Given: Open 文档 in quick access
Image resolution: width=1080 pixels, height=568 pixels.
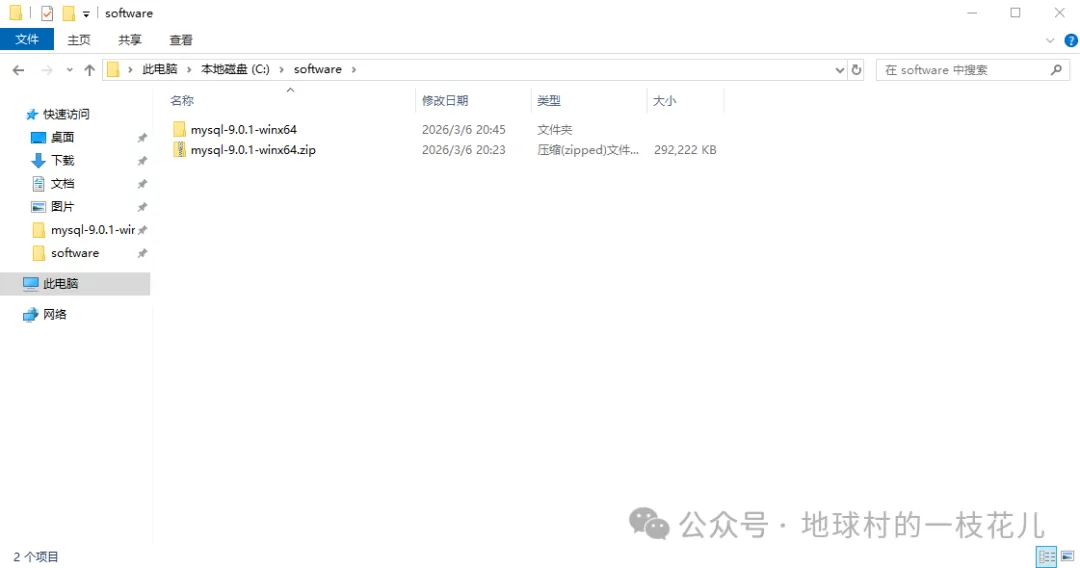Looking at the screenshot, I should pyautogui.click(x=63, y=184).
